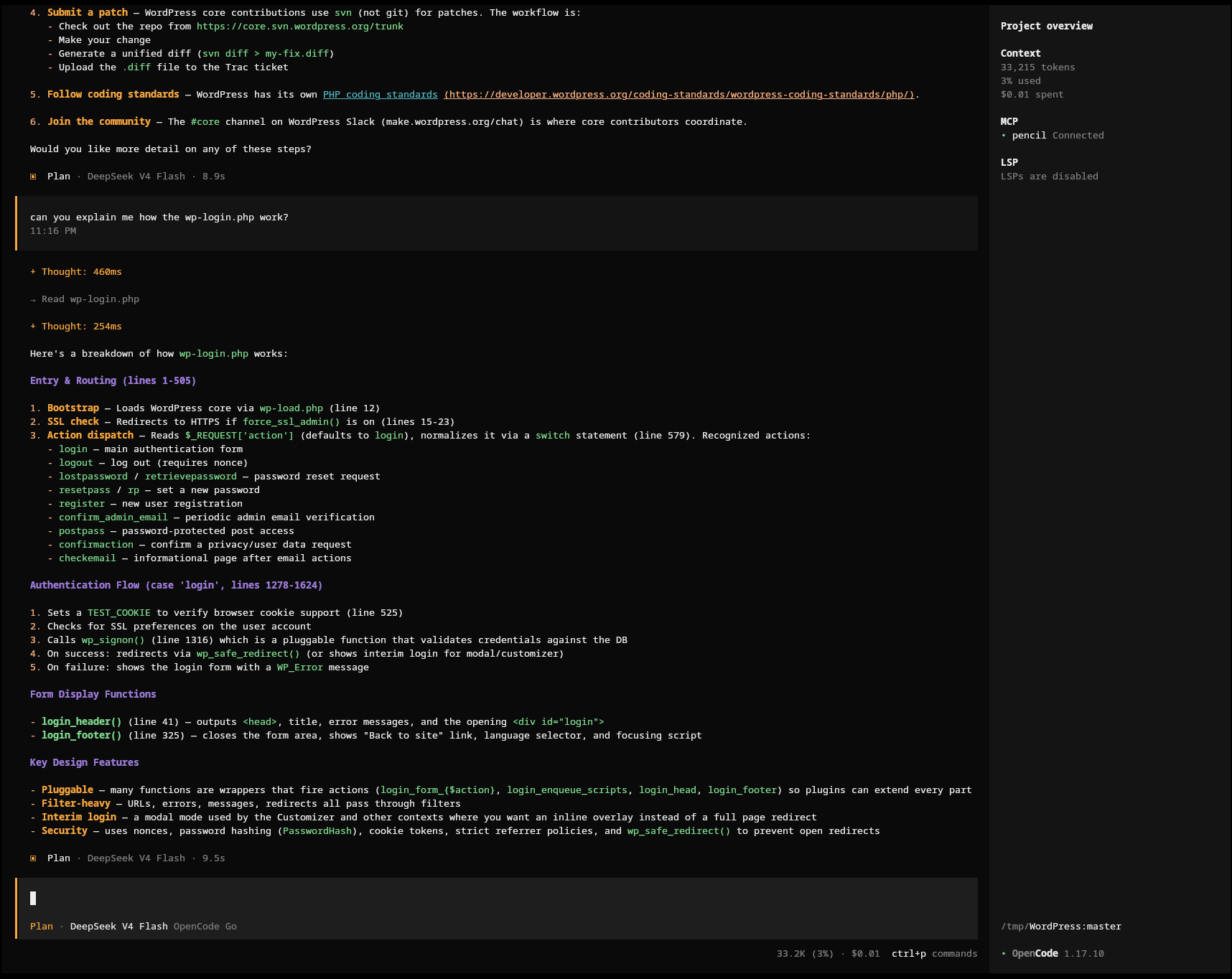This screenshot has width=1232, height=979.
Task: Open the core.svn.wordpress.org/trunk link
Action: tap(300, 27)
